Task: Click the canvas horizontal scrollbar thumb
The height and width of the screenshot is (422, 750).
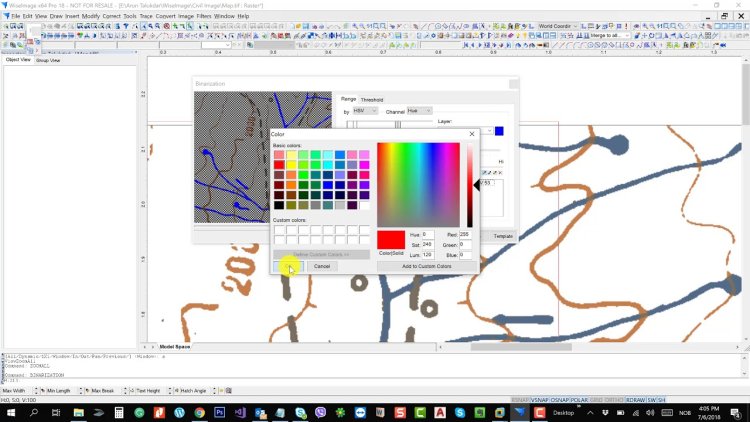Action: pyautogui.click(x=521, y=347)
